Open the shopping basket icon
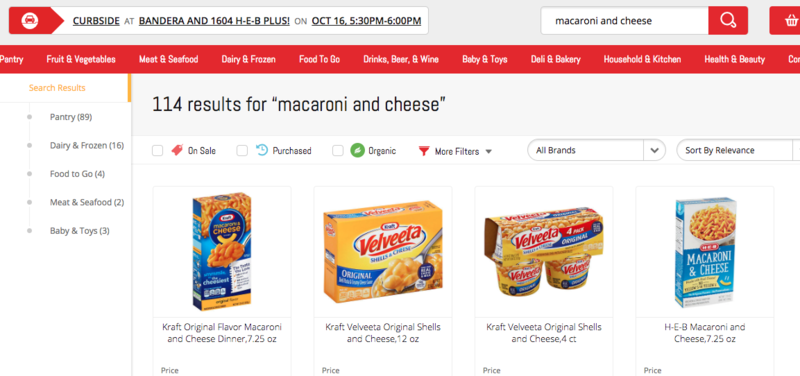Screen dimensions: 800x376 pos(791,20)
